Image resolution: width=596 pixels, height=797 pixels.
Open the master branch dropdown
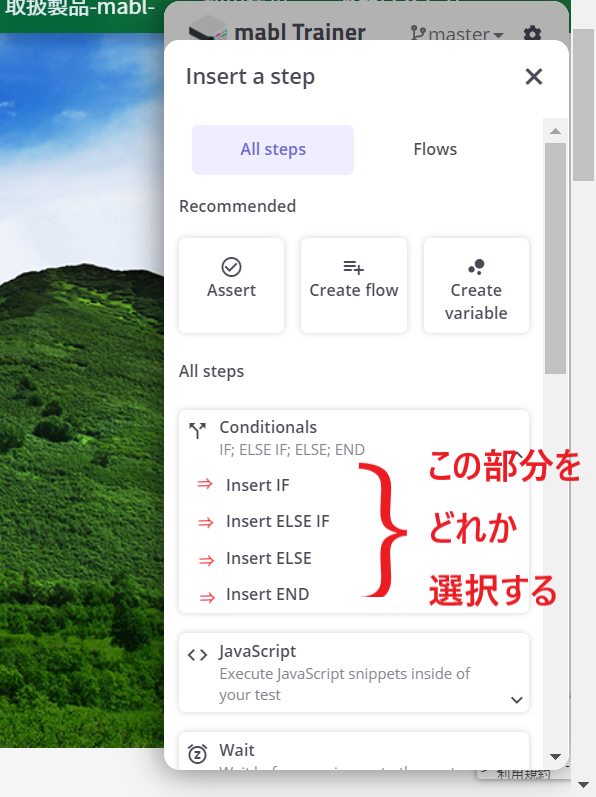click(x=457, y=34)
